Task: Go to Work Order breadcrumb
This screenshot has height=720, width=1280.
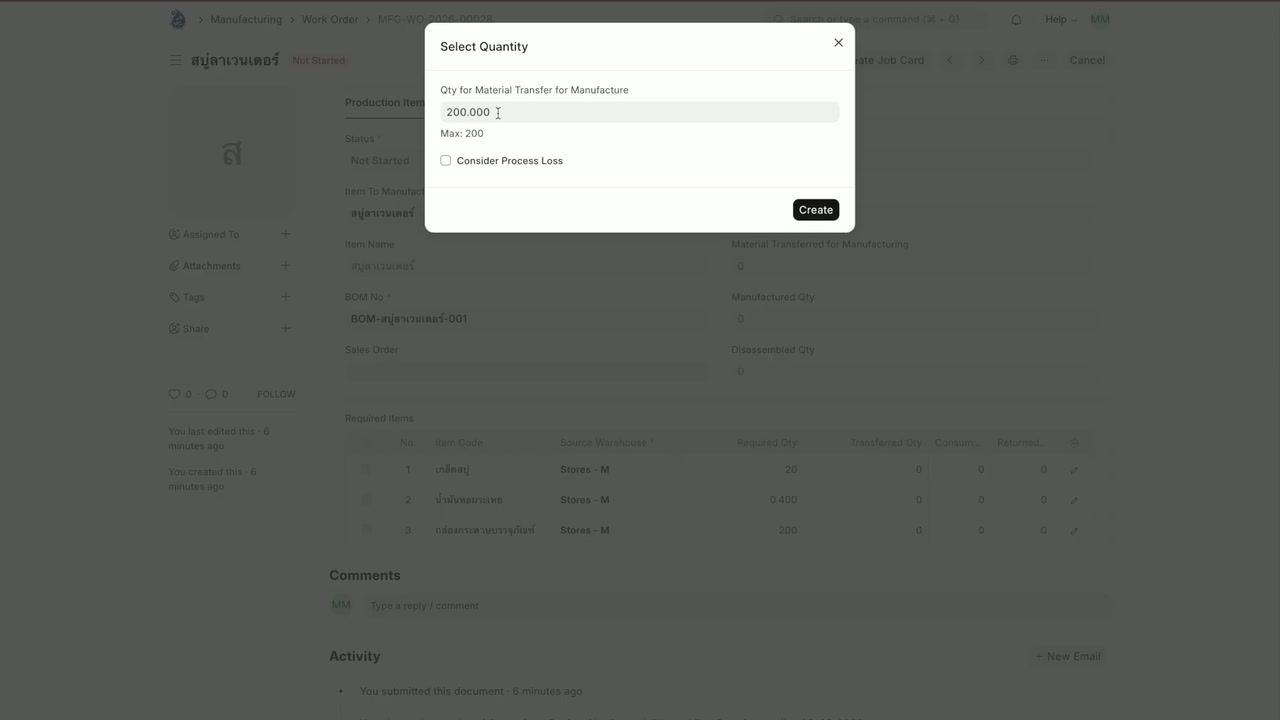Action: [x=330, y=19]
